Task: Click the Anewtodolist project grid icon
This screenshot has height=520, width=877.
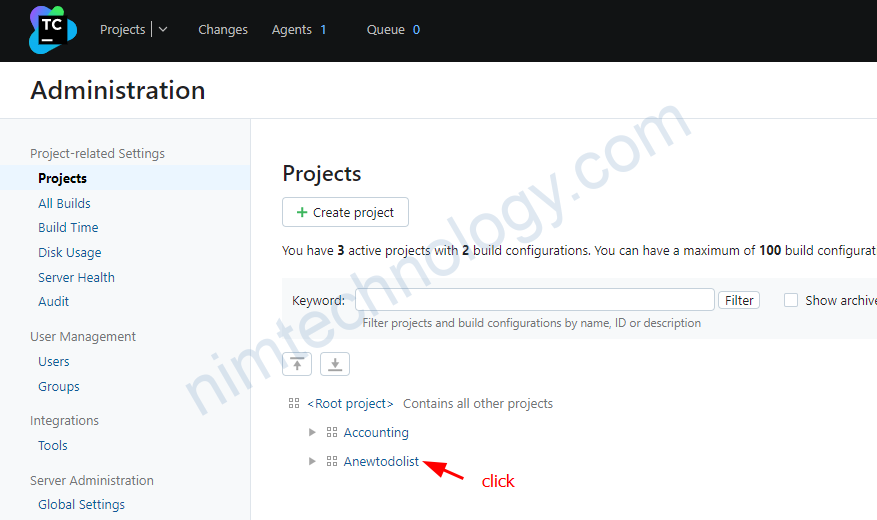Action: pyautogui.click(x=332, y=461)
